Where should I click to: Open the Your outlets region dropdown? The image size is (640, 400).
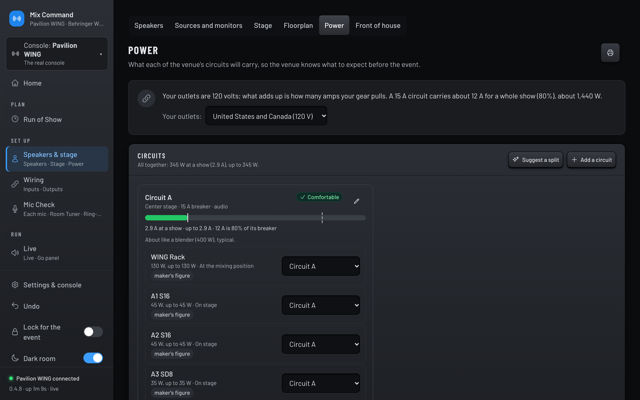[x=266, y=116]
